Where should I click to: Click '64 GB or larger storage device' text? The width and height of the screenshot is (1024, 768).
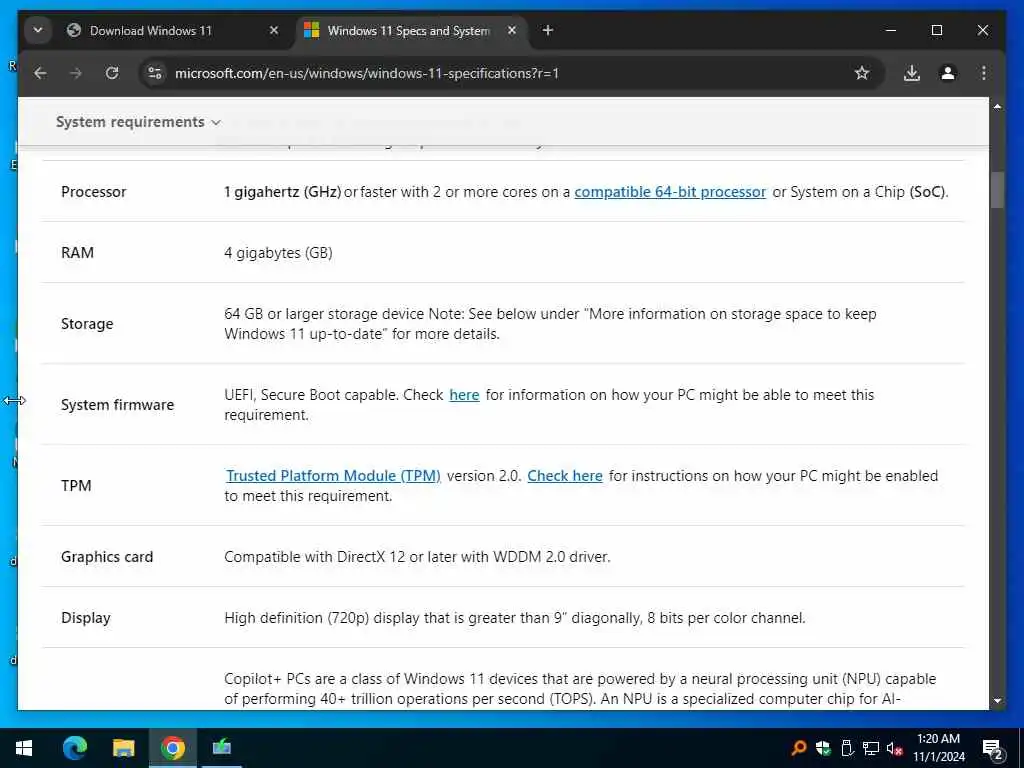coord(324,314)
